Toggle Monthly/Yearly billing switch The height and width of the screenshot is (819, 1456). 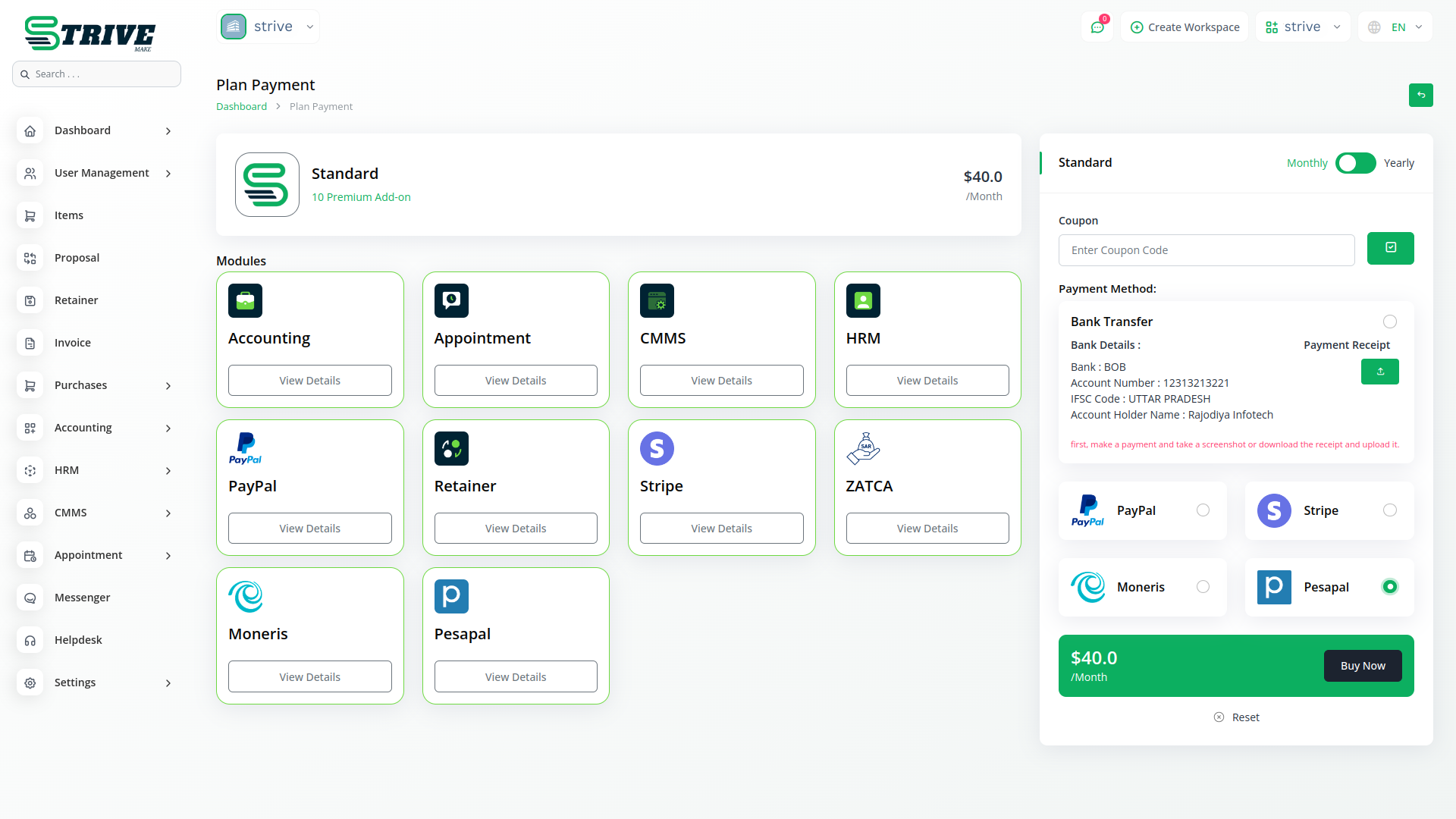coord(1355,163)
